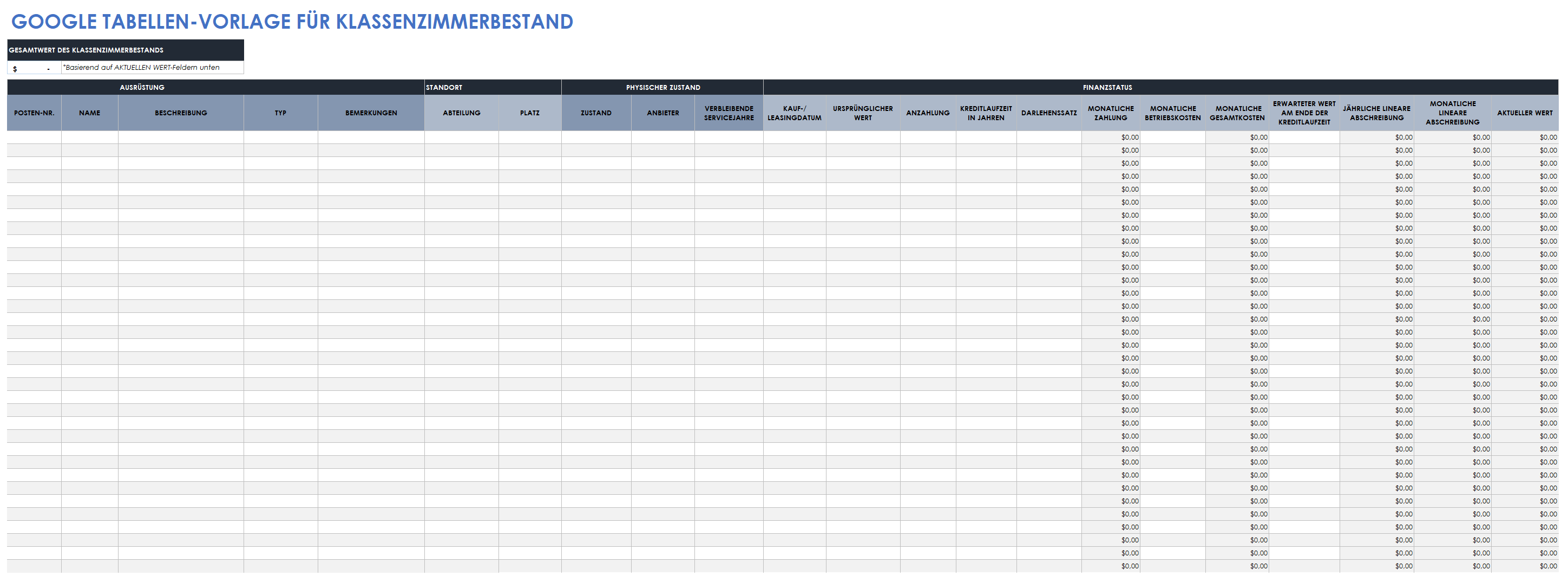Click last visible $0,00 cell under MONATLICHE ZAHLUNG

coord(1111,566)
